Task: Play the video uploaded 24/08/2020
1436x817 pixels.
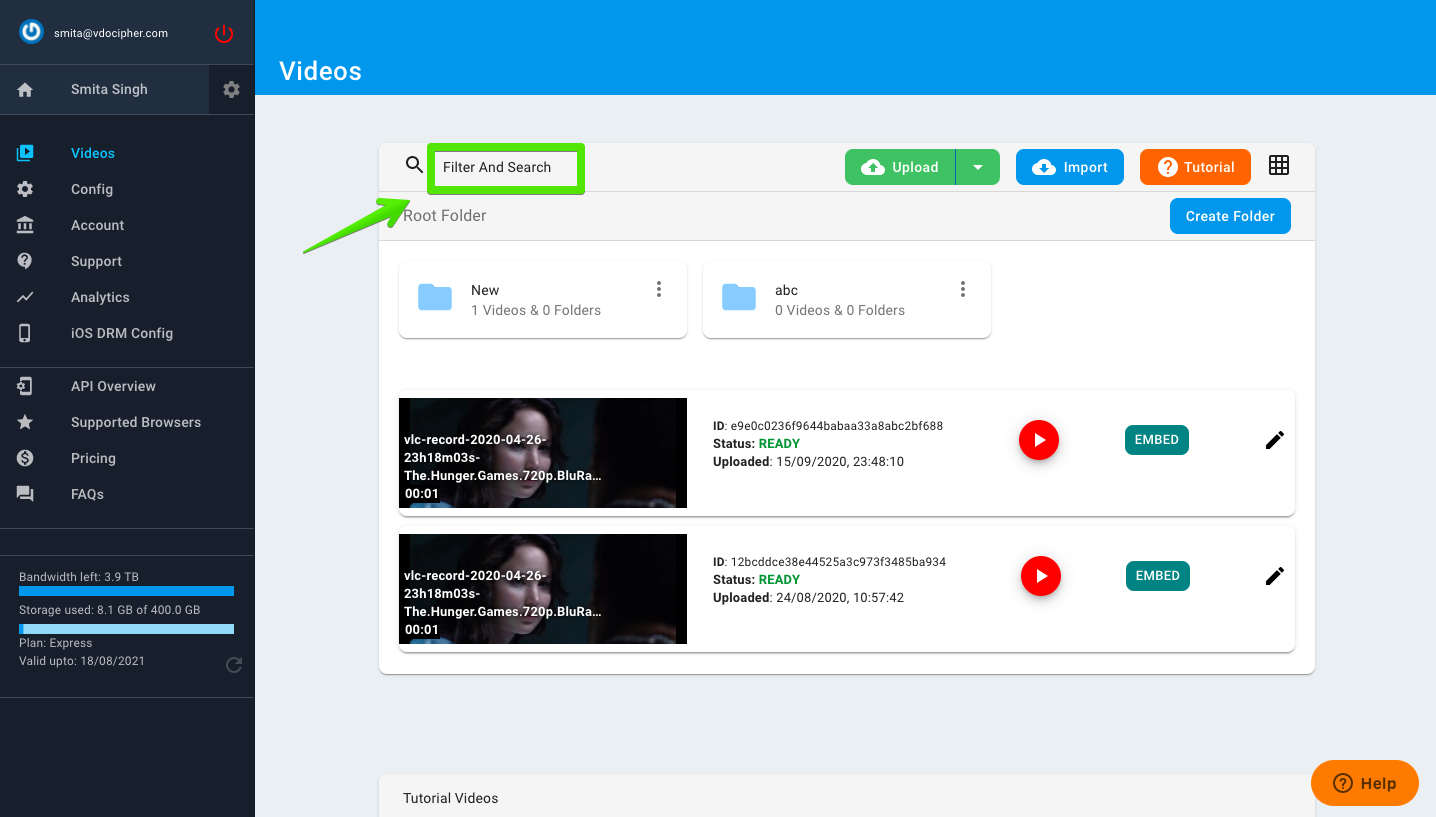Action: pos(1041,576)
